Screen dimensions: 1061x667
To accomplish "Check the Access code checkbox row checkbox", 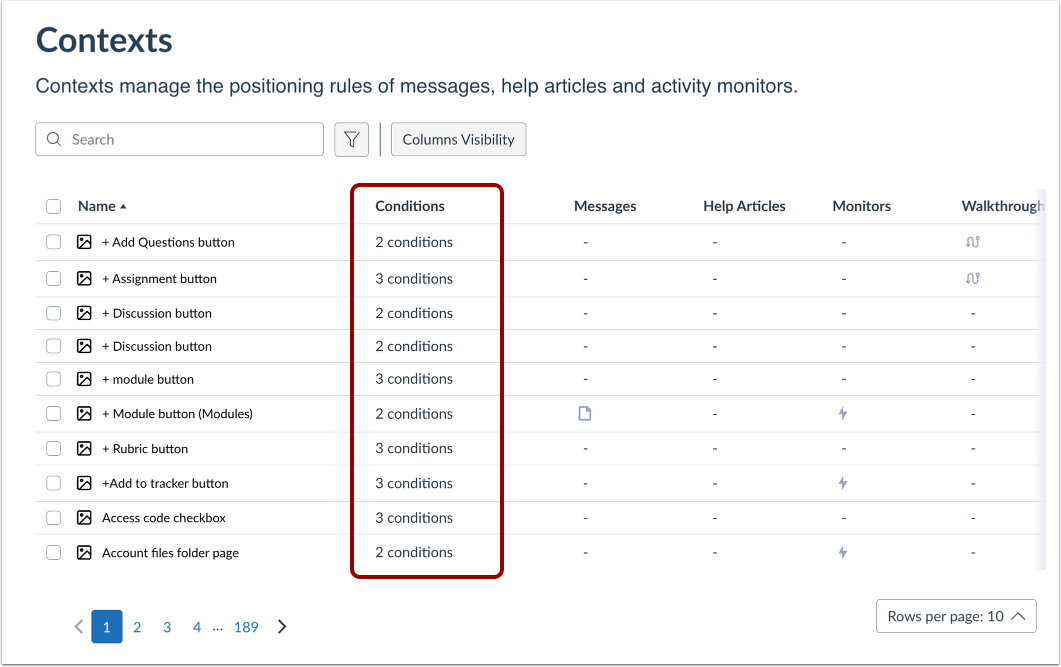I will pyautogui.click(x=53, y=518).
